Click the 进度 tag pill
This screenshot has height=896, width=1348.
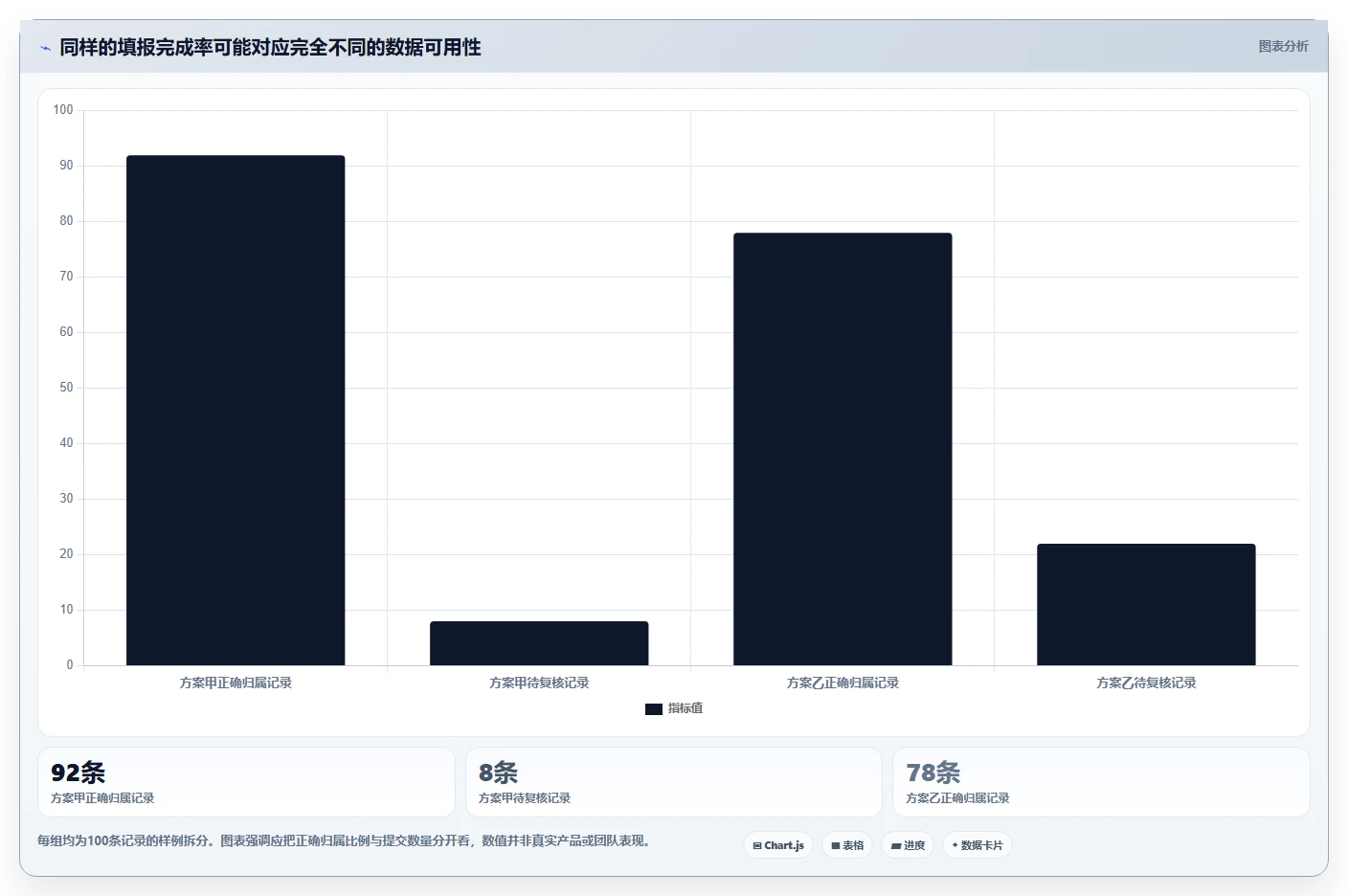[x=908, y=845]
